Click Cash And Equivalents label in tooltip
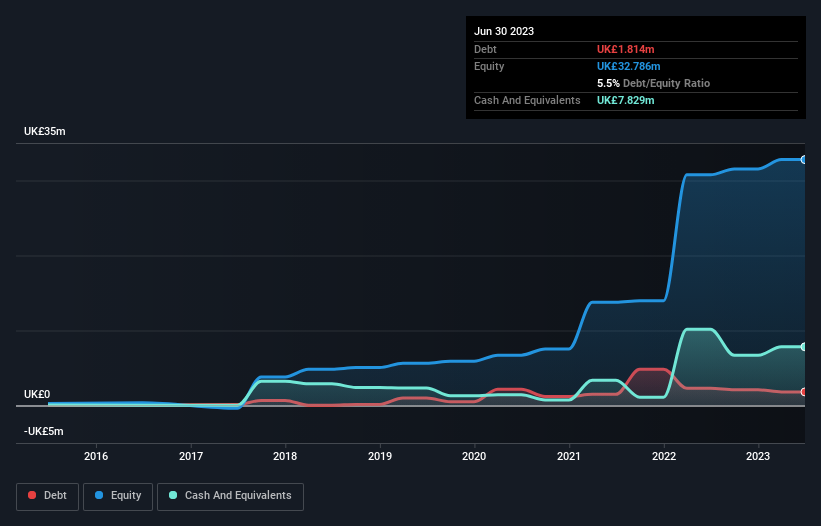The height and width of the screenshot is (526, 821). click(x=527, y=100)
